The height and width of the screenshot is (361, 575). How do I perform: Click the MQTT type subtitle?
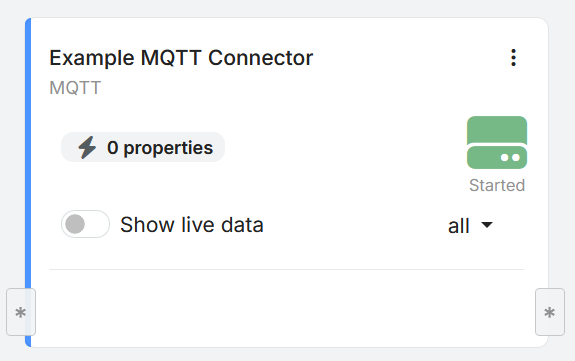[x=75, y=88]
